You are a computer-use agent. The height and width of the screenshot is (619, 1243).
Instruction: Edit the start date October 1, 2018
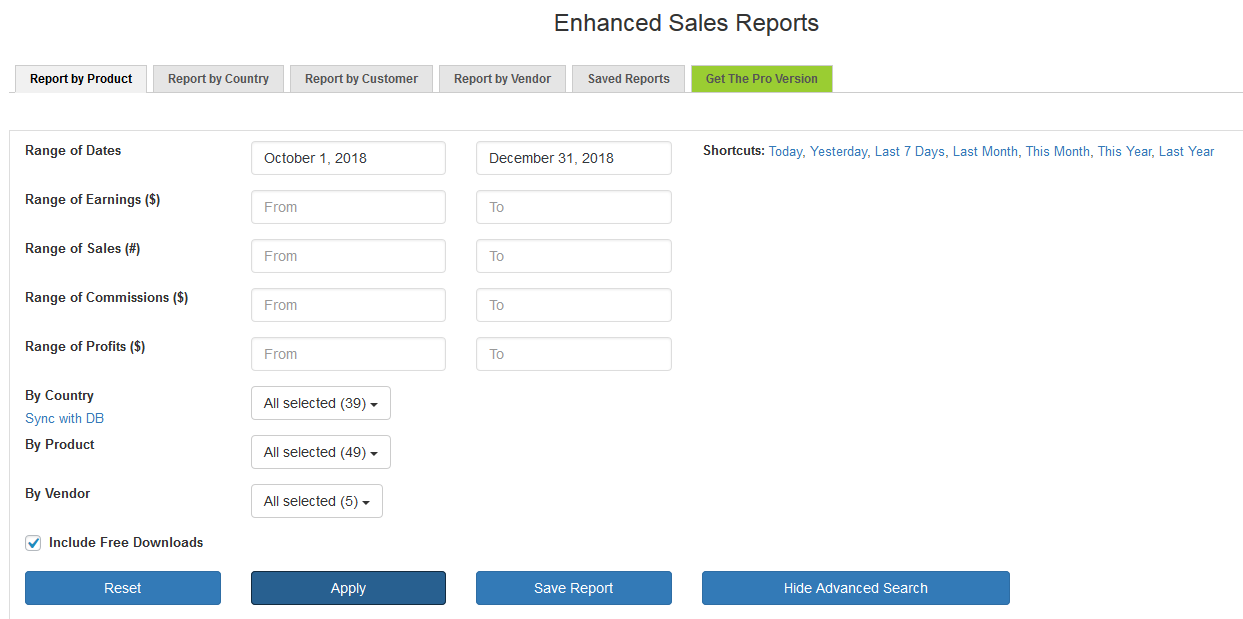[x=348, y=158]
